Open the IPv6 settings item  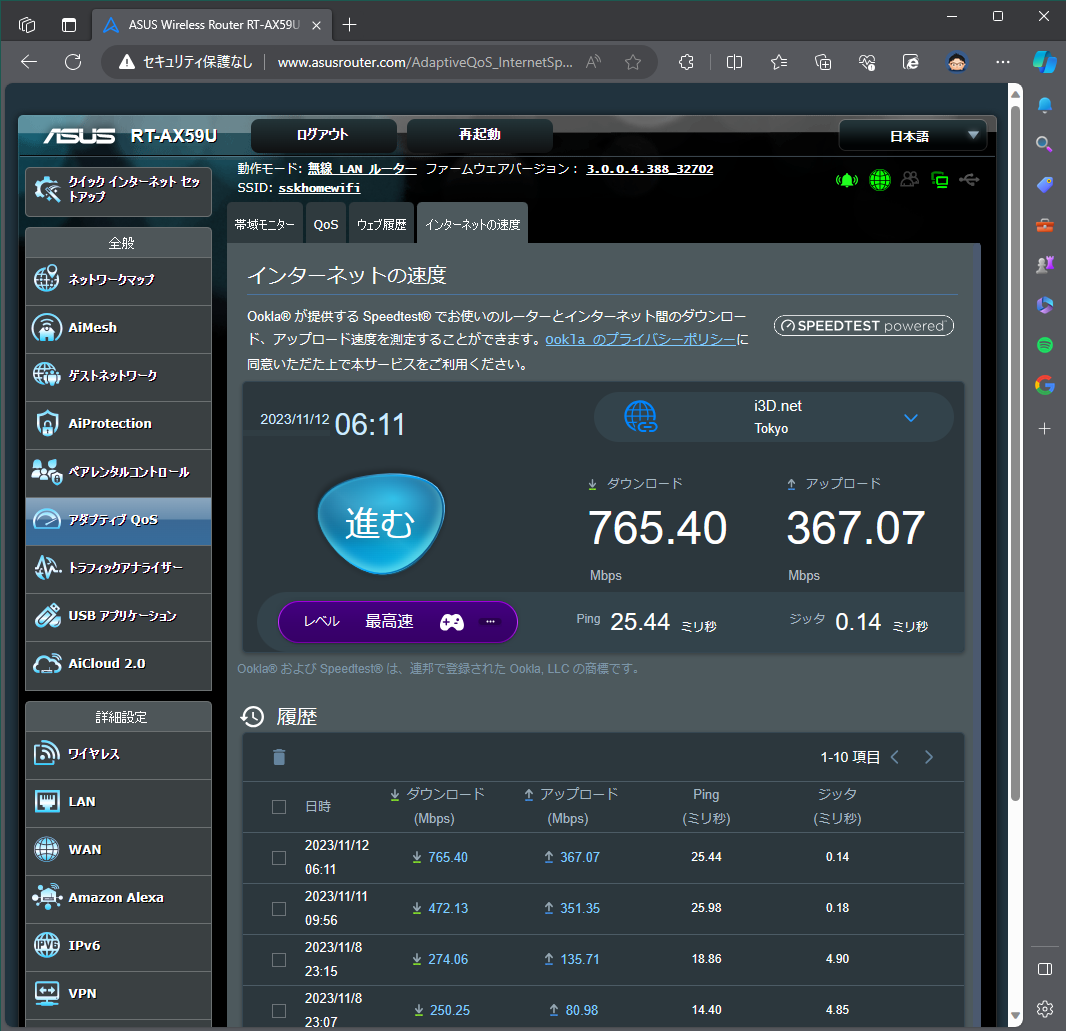pos(118,947)
